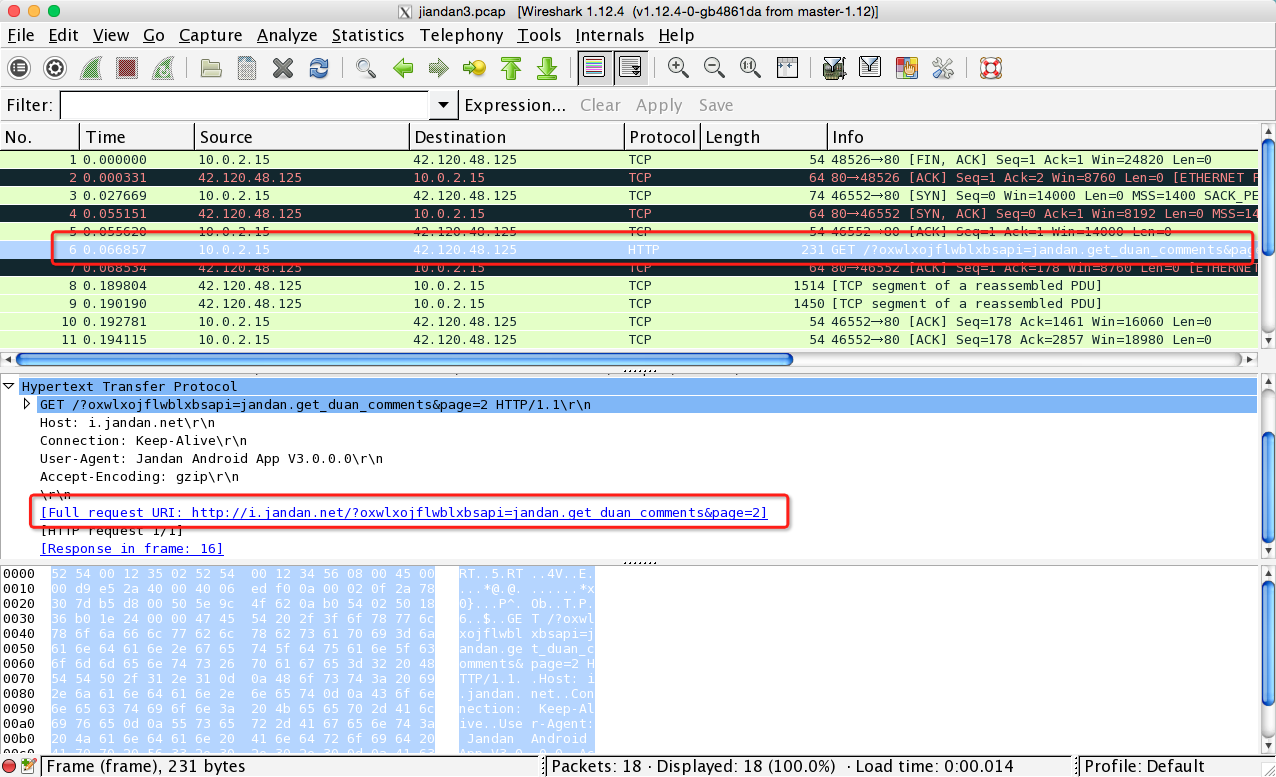Image resolution: width=1276 pixels, height=777 pixels.
Task: Collapse Hypertext Transfer Protocol tree
Action: pyautogui.click(x=9, y=386)
